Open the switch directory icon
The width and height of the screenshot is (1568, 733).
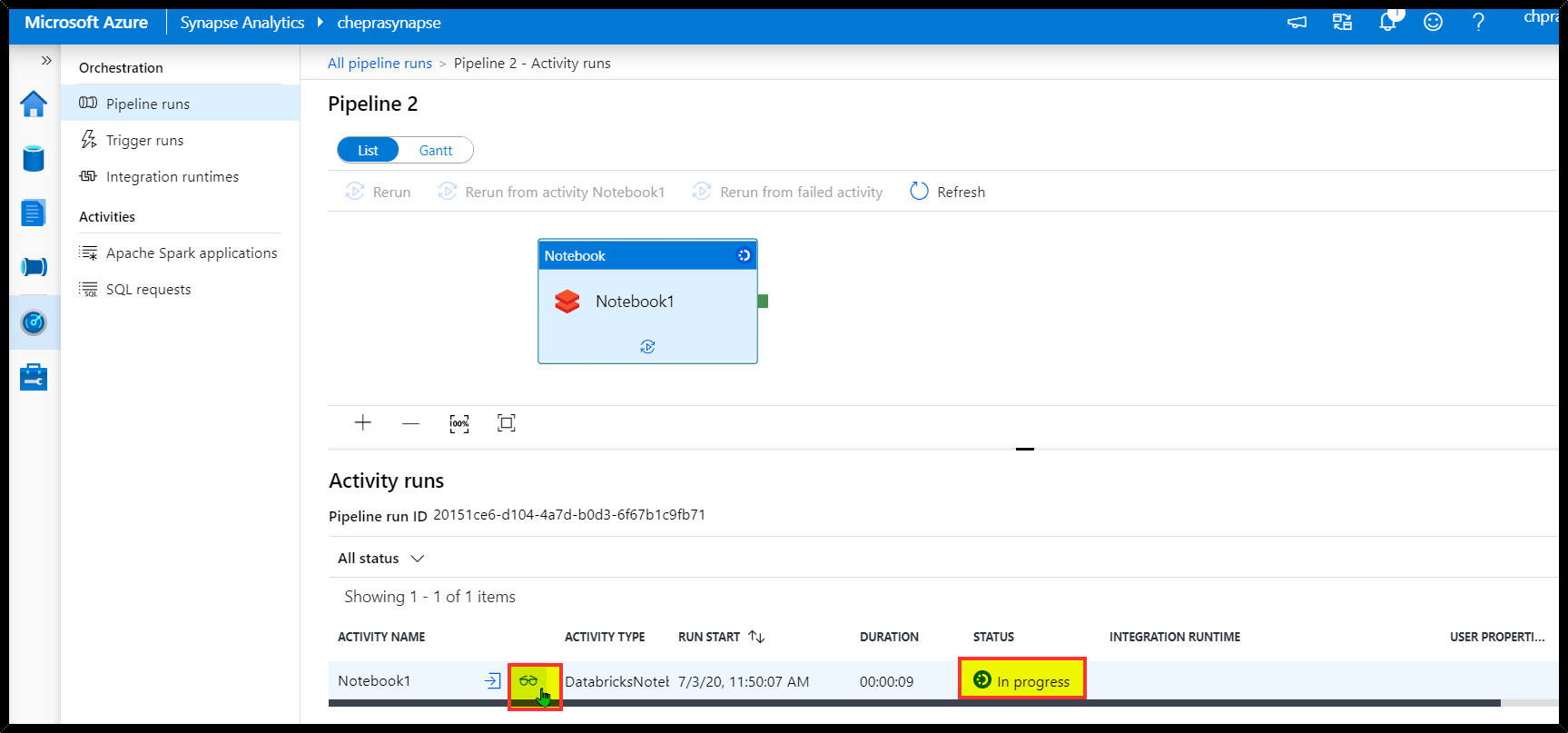1343,22
